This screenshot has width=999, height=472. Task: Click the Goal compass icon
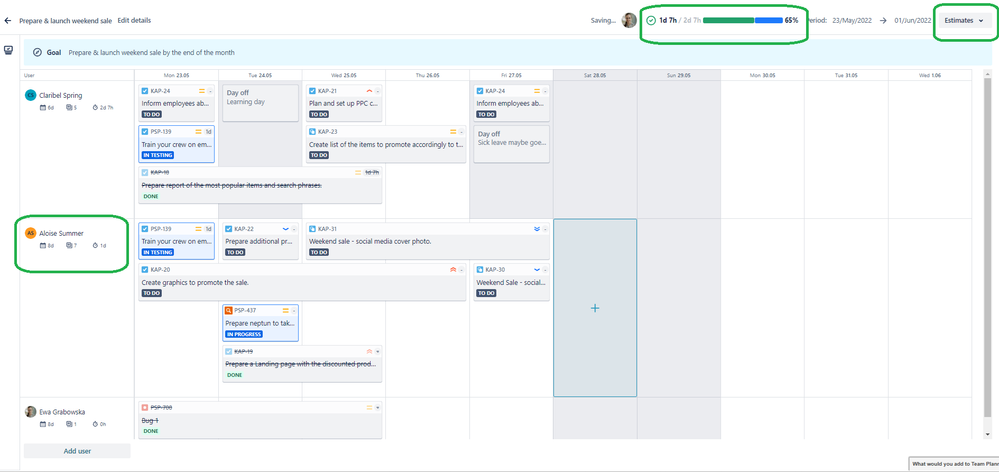[37, 52]
